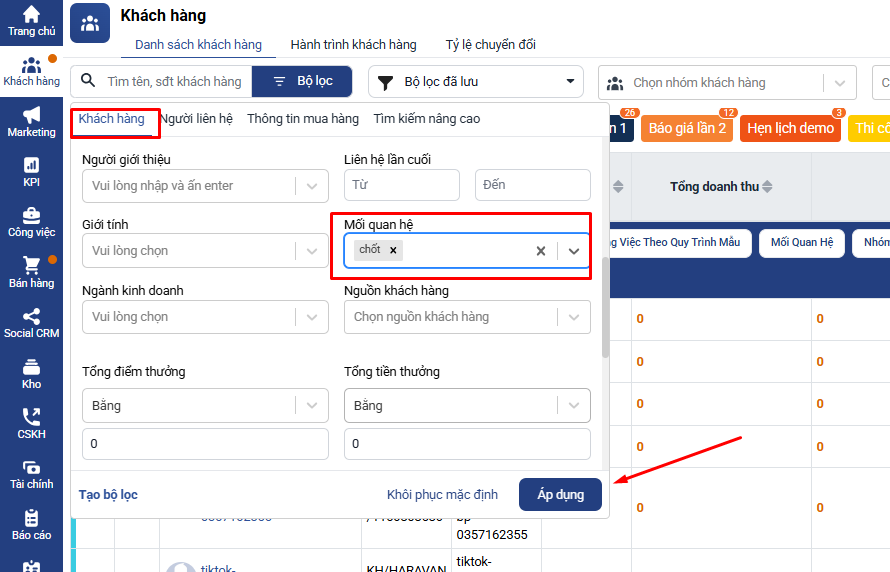Open the Nguồn khách hàng dropdown
Screen dimensions: 890x572
pyautogui.click(x=574, y=317)
